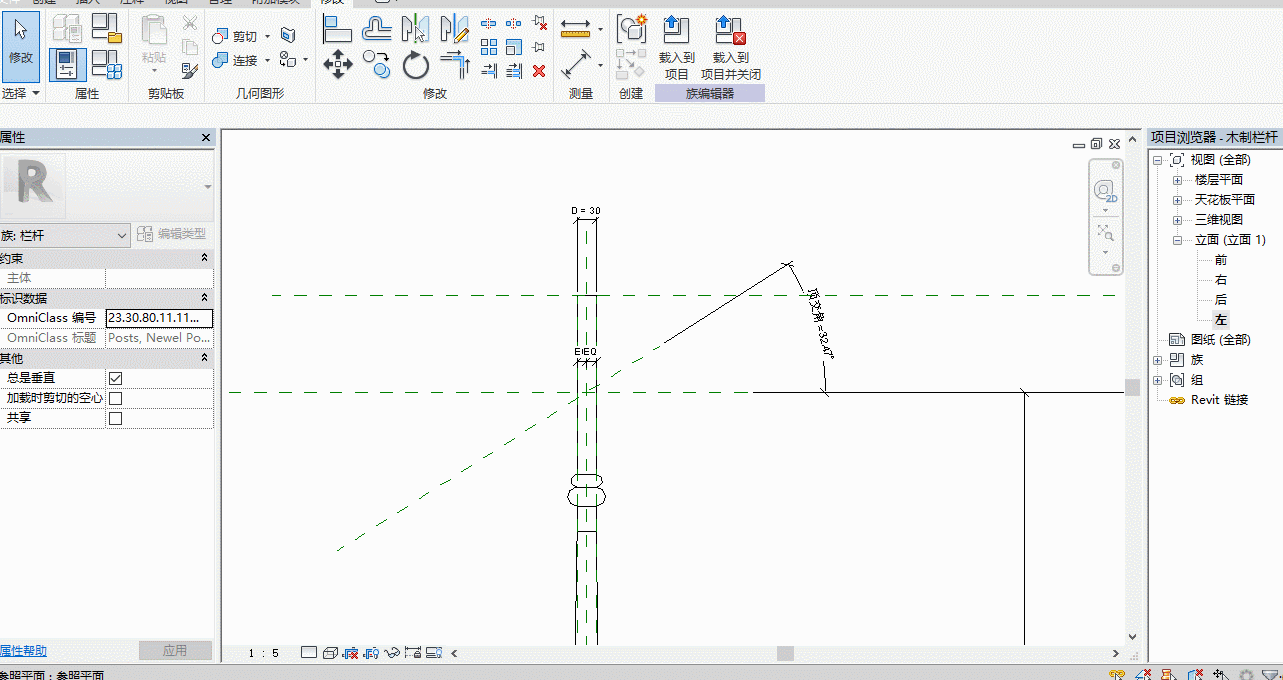1283x680 pixels.
Task: Open the 连接 geometry dropdown arrow
Action: 268,61
